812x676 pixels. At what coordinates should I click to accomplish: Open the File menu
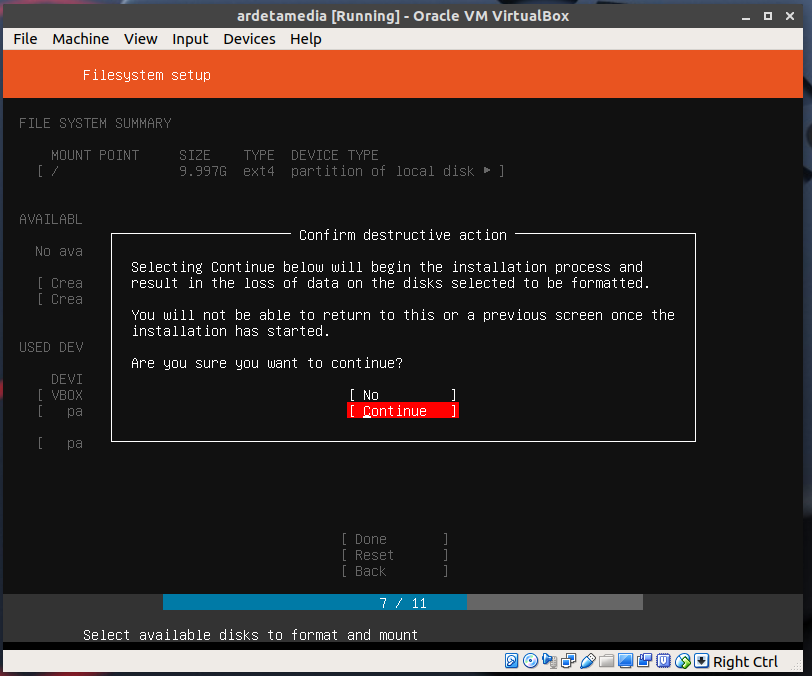click(x=25, y=39)
